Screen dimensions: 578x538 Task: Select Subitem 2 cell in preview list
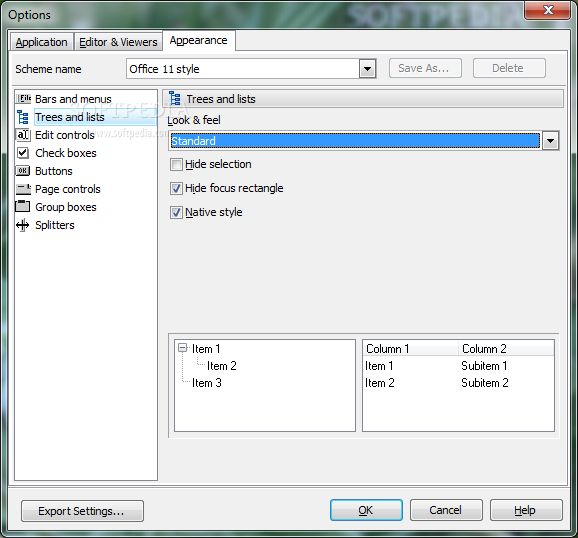coord(484,382)
